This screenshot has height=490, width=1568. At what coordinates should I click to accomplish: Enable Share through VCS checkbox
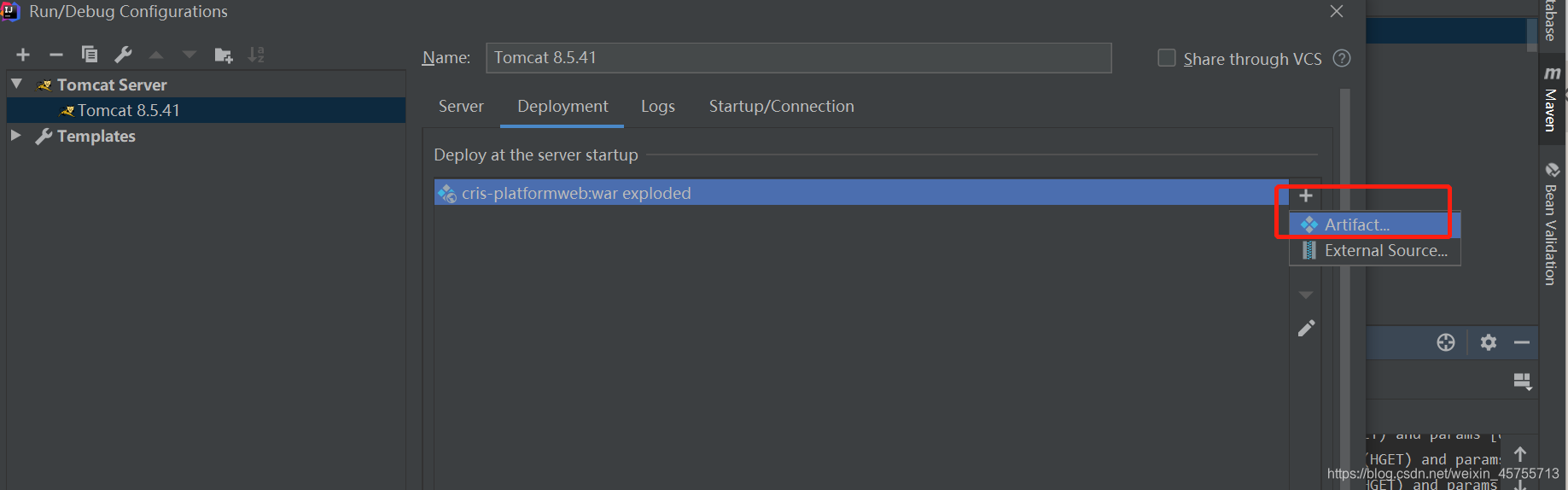coord(1166,58)
